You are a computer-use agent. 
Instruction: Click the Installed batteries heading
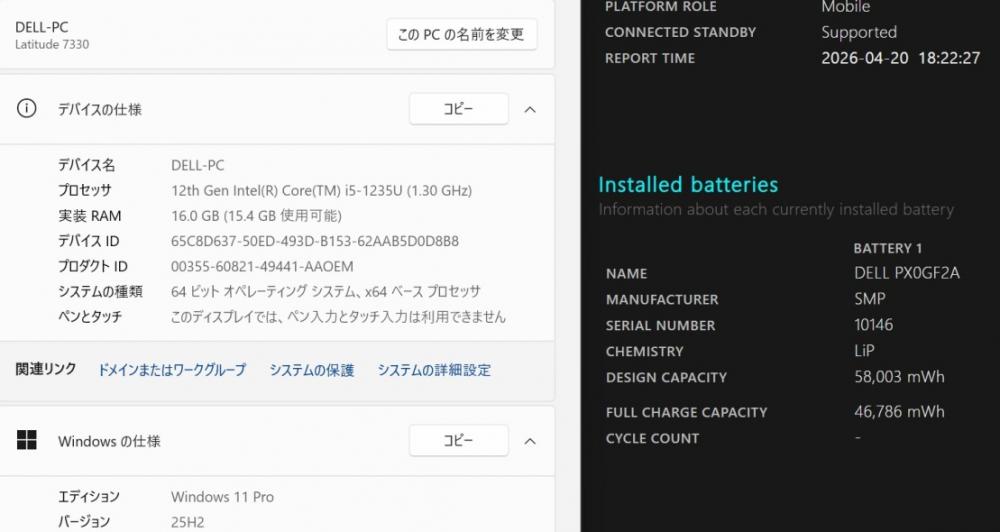[x=687, y=185]
